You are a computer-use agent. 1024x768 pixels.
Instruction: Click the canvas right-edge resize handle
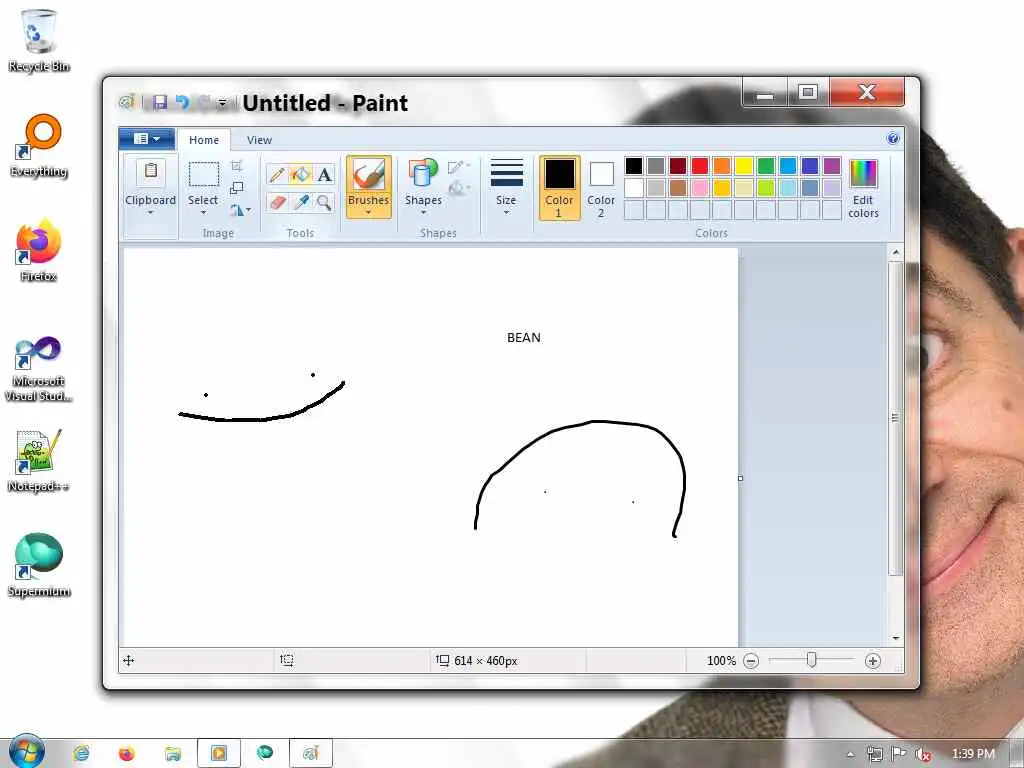(740, 478)
